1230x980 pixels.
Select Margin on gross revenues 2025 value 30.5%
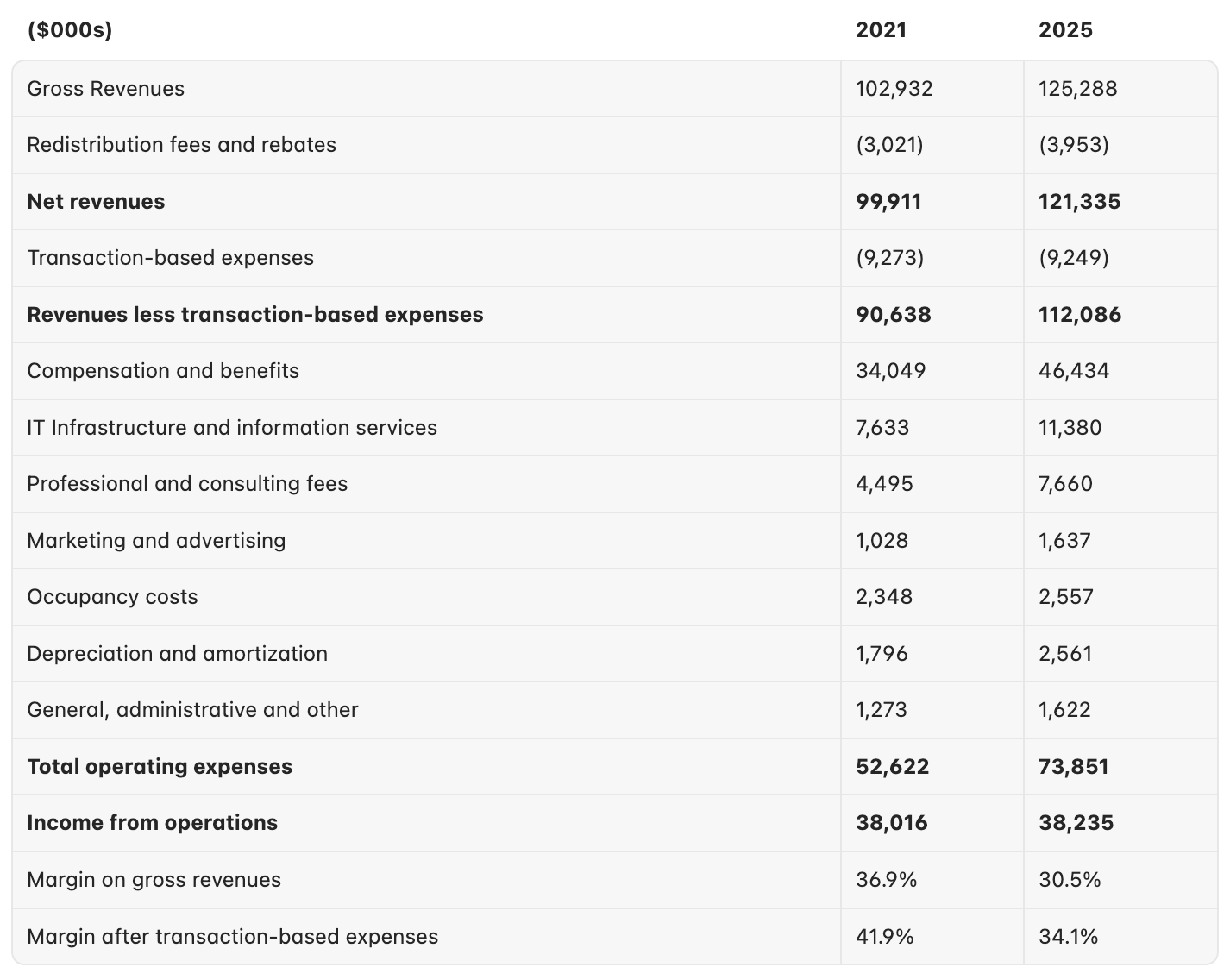coord(1070,880)
